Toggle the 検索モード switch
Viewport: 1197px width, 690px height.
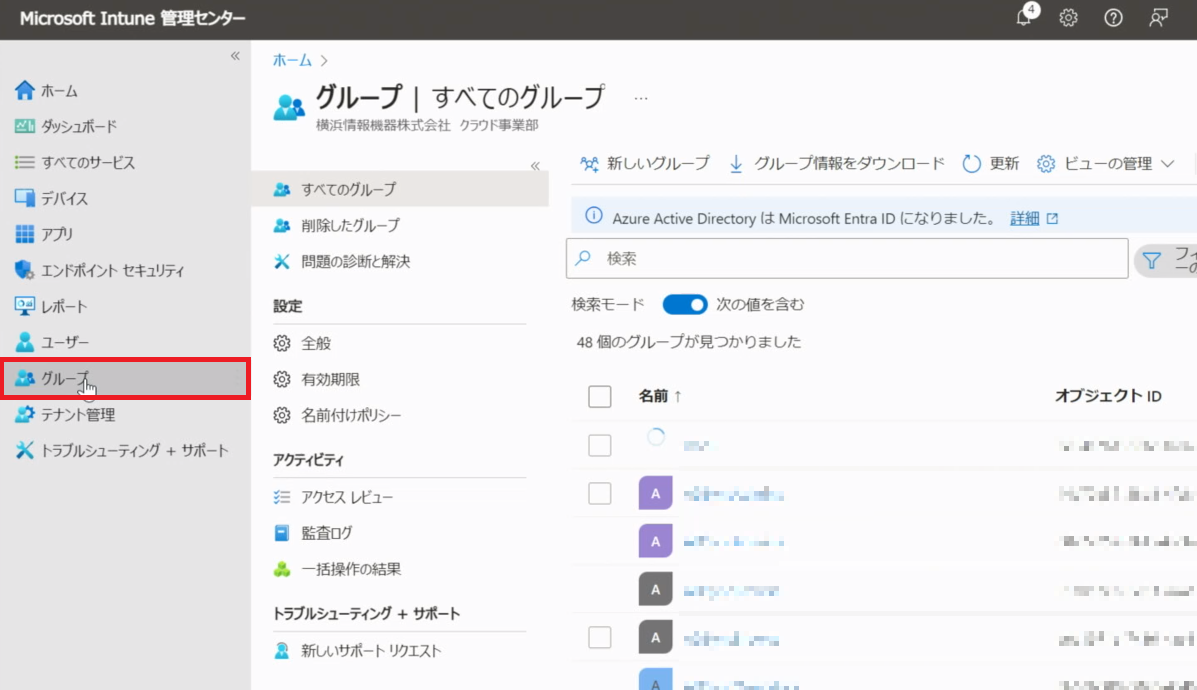tap(685, 305)
